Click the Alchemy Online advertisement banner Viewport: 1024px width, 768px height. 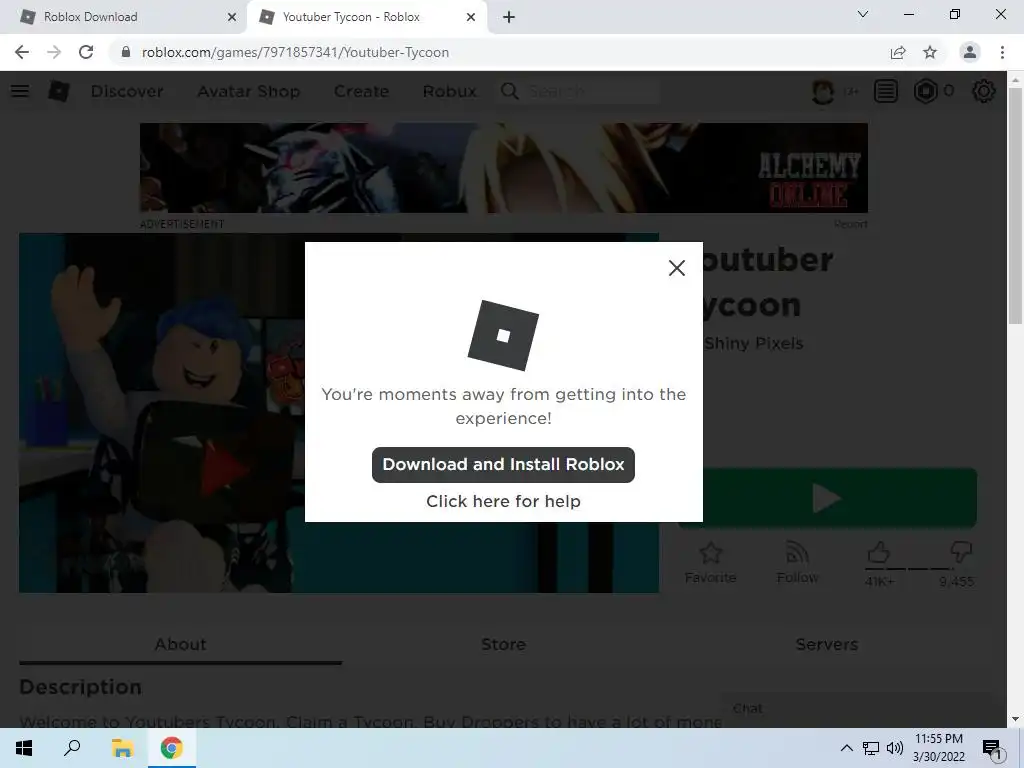(504, 168)
